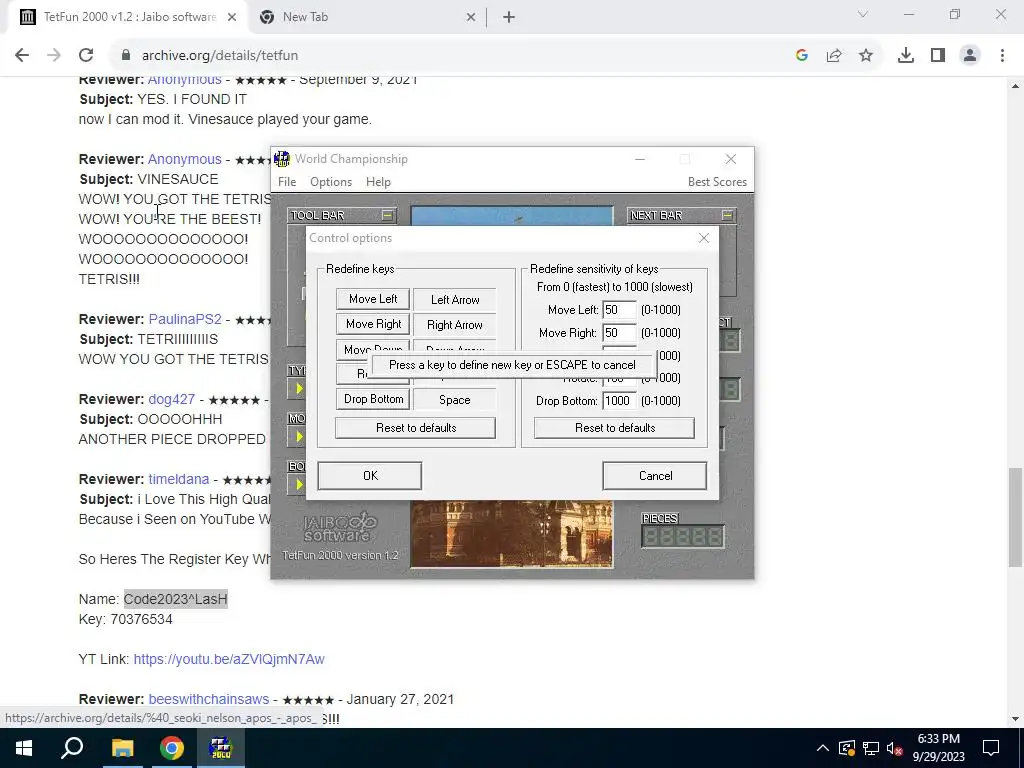Viewport: 1024px width, 768px height.
Task: Bookmark this page with star icon
Action: 866,56
